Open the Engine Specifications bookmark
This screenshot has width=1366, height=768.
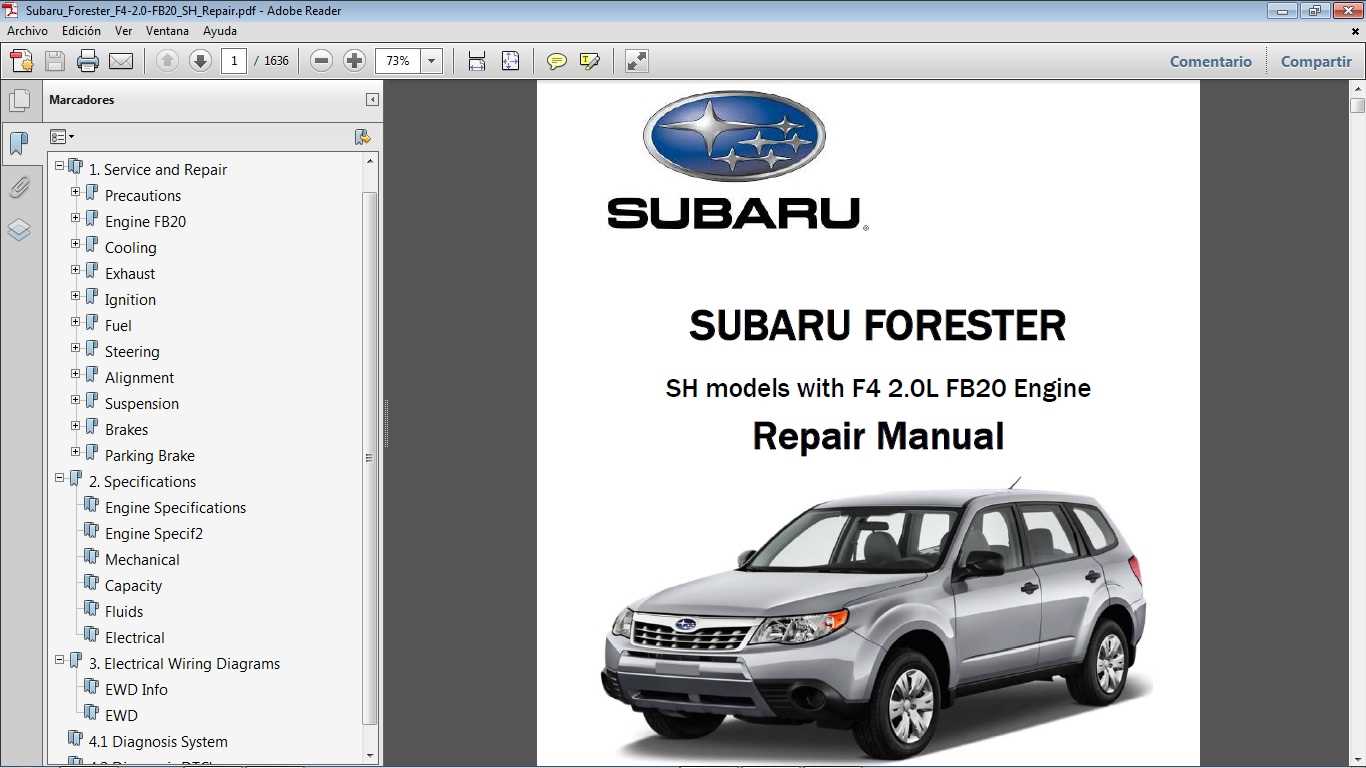[175, 507]
